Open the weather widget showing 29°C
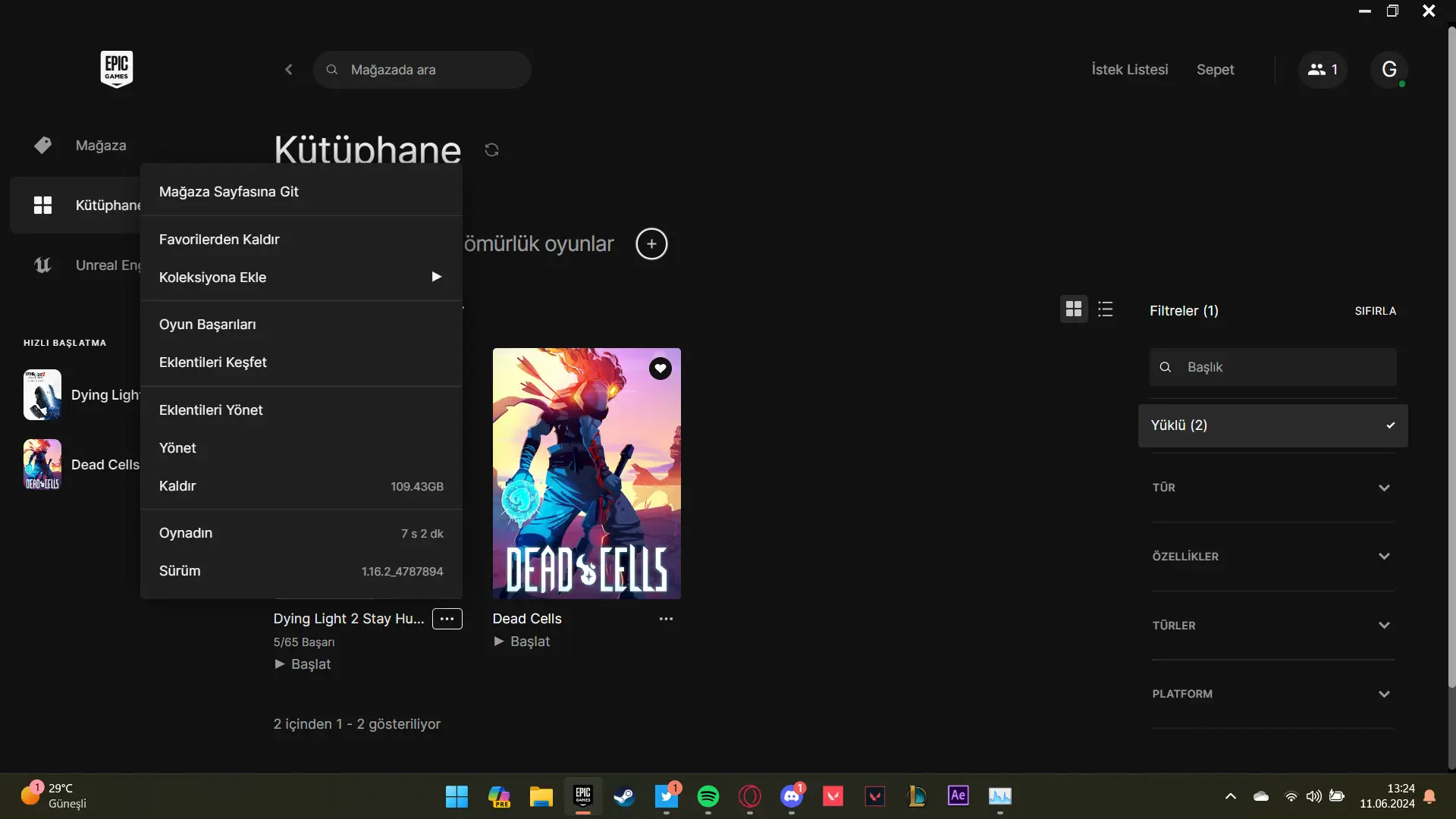Image resolution: width=1456 pixels, height=819 pixels. pyautogui.click(x=55, y=796)
